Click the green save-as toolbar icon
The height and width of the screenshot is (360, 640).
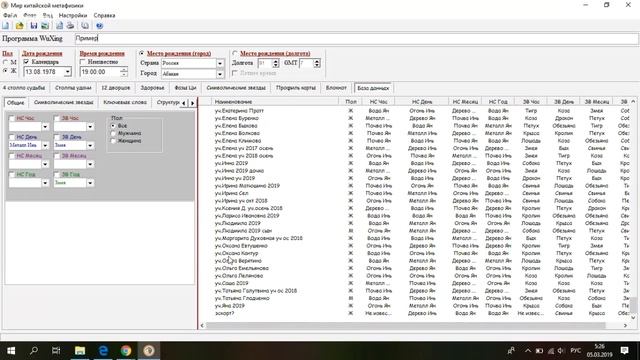tap(45, 26)
